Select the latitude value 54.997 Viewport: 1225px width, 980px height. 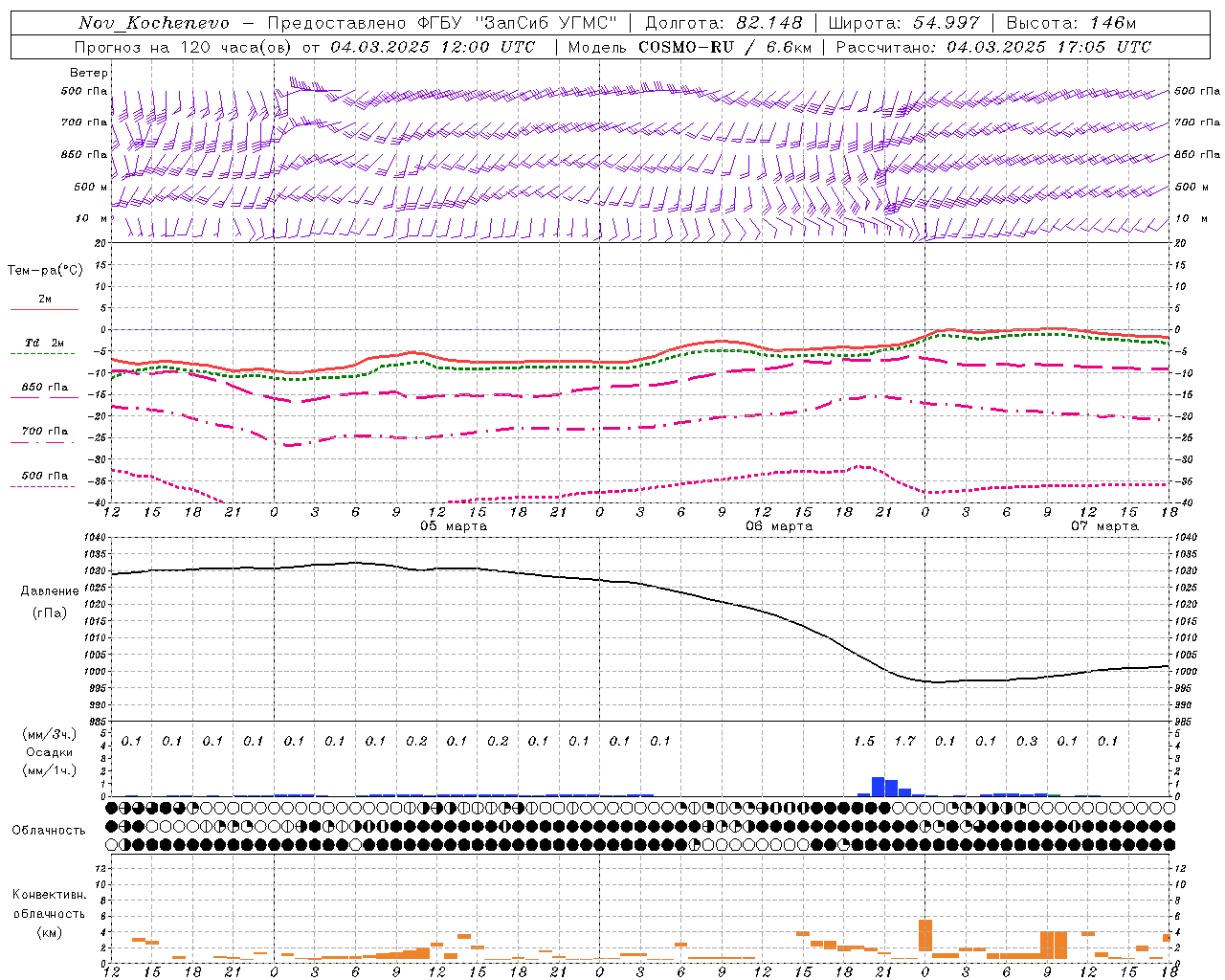click(946, 23)
